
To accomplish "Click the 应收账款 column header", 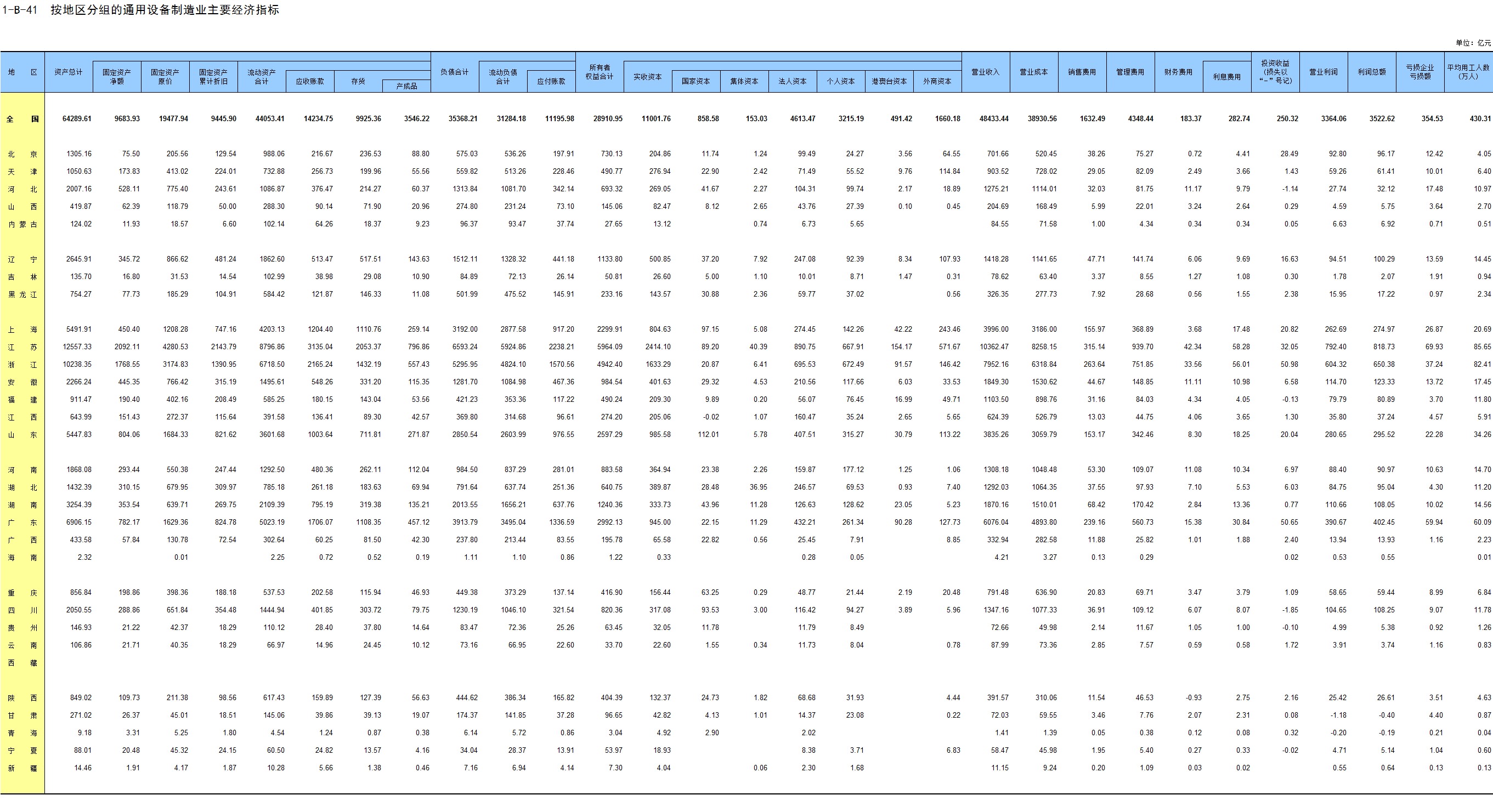I will click(x=309, y=81).
